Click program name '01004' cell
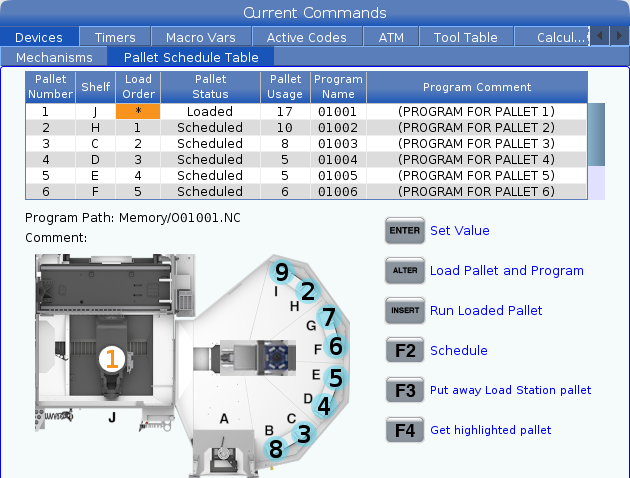Screen dimensions: 630x478 [338, 159]
